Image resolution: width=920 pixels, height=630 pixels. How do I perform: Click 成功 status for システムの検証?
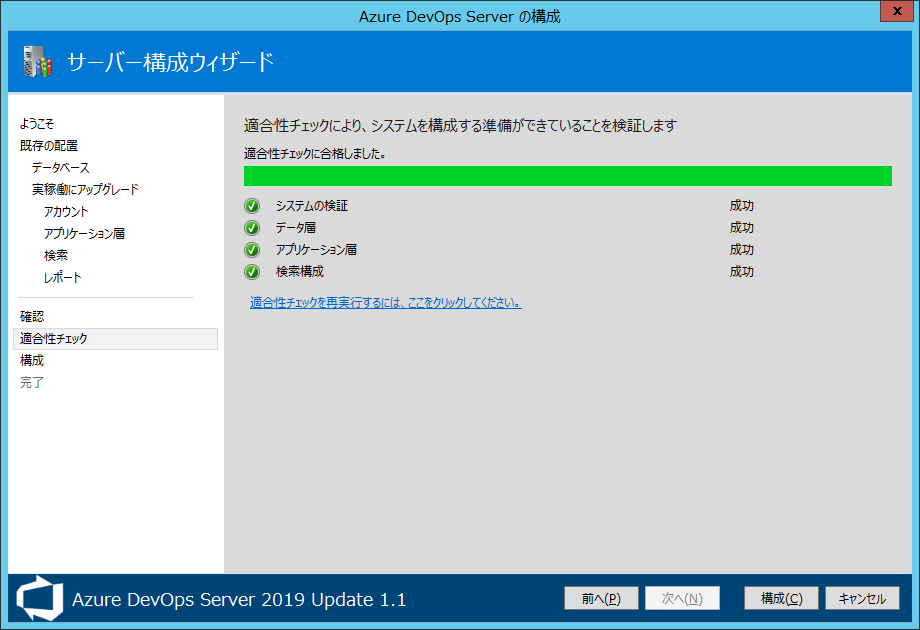point(742,206)
